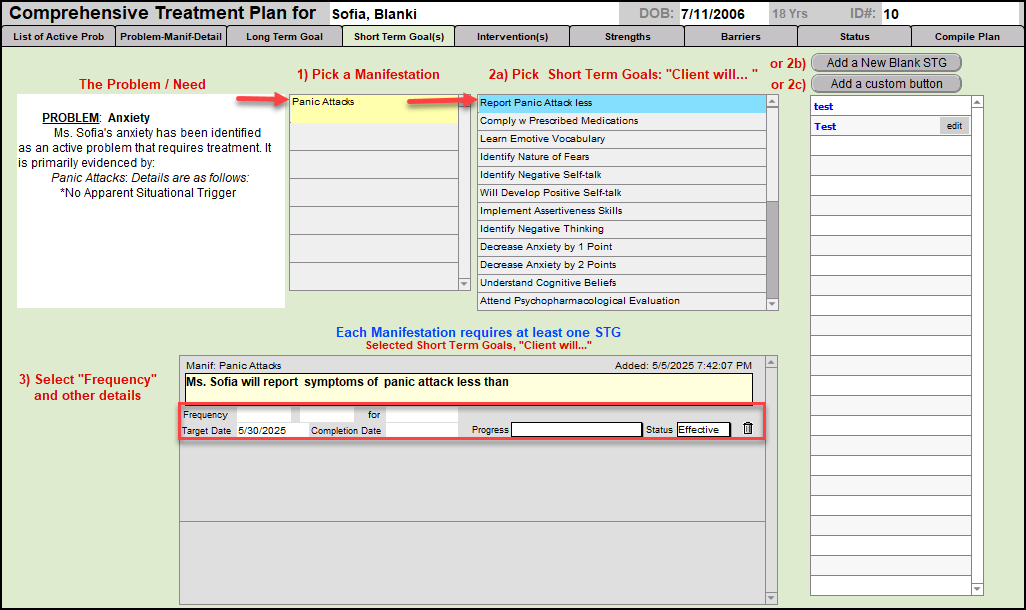1026x610 pixels.
Task: Delete the selected short term goal via trash icon
Action: tap(748, 429)
